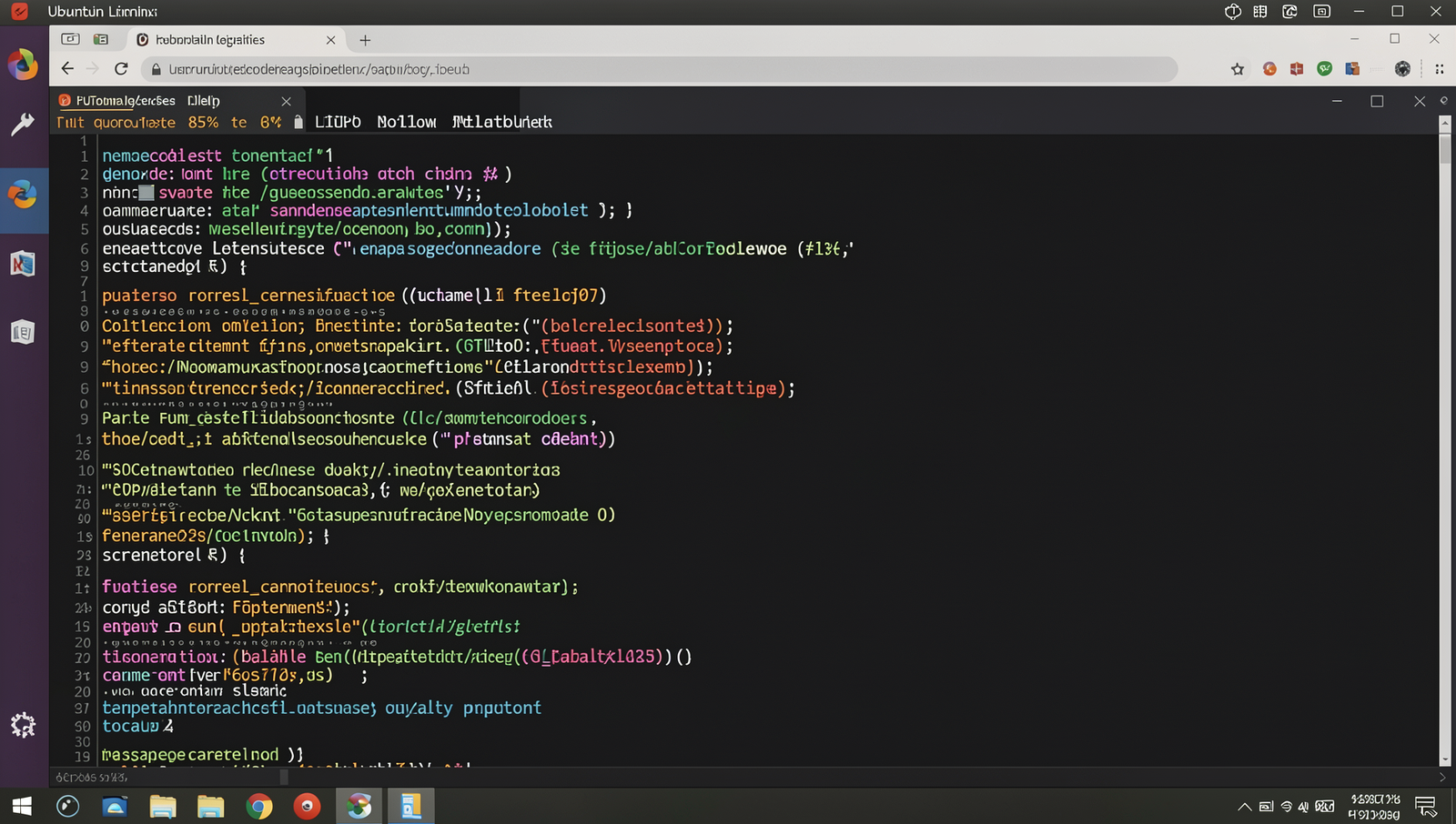Bookmark this page with the star icon
Viewport: 1456px width, 824px height.
click(x=1238, y=69)
